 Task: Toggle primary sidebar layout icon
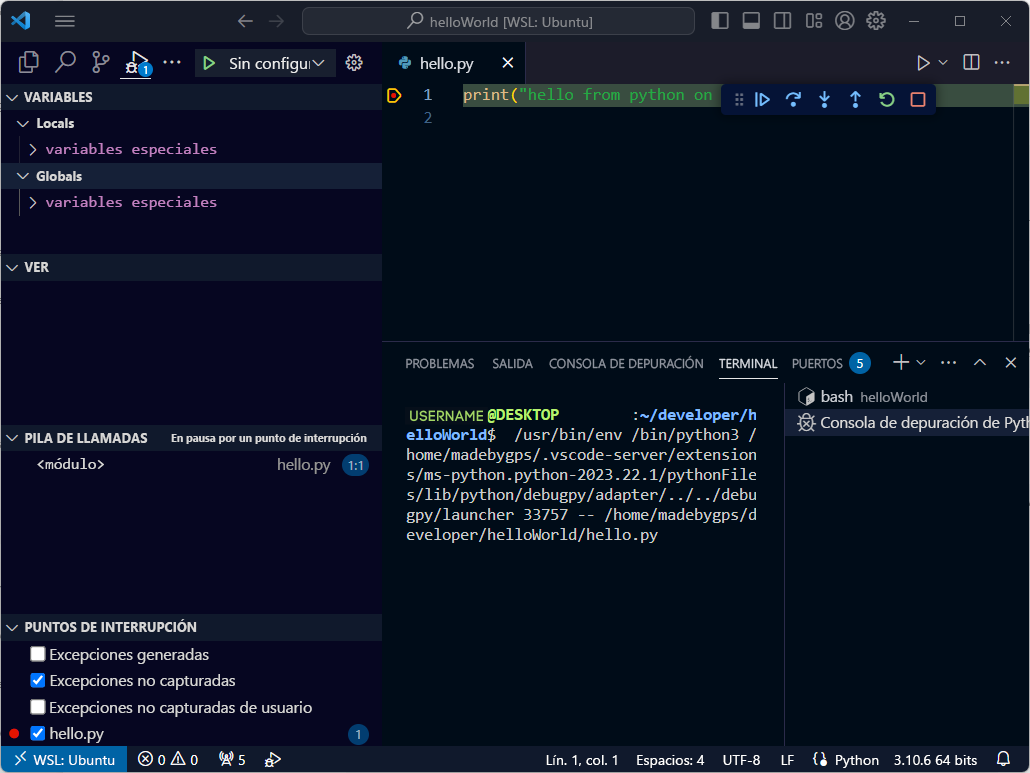(x=720, y=21)
